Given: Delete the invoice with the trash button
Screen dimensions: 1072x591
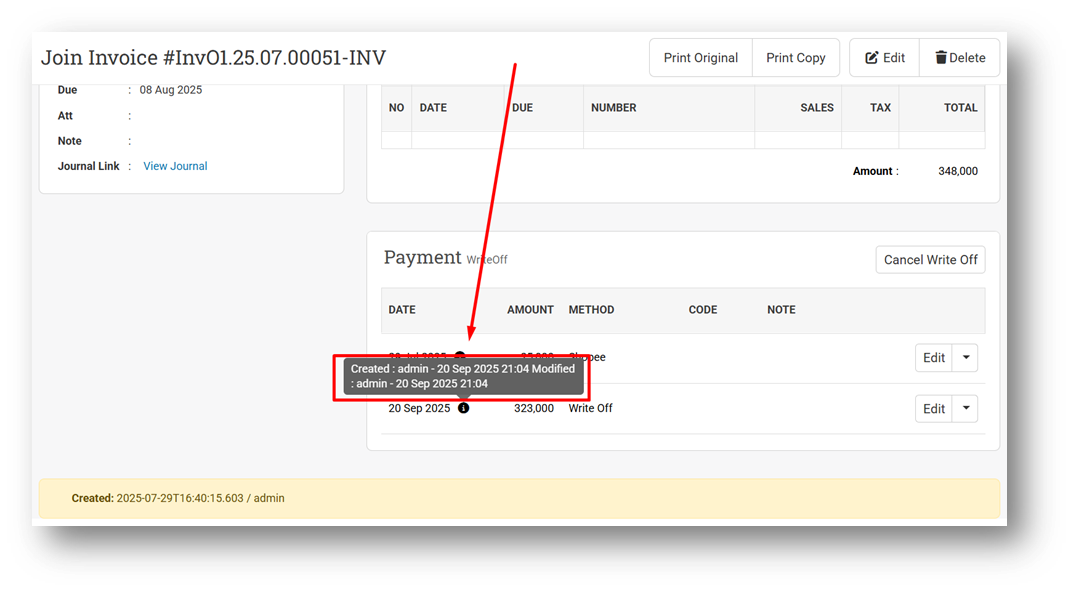Looking at the screenshot, I should [x=960, y=58].
